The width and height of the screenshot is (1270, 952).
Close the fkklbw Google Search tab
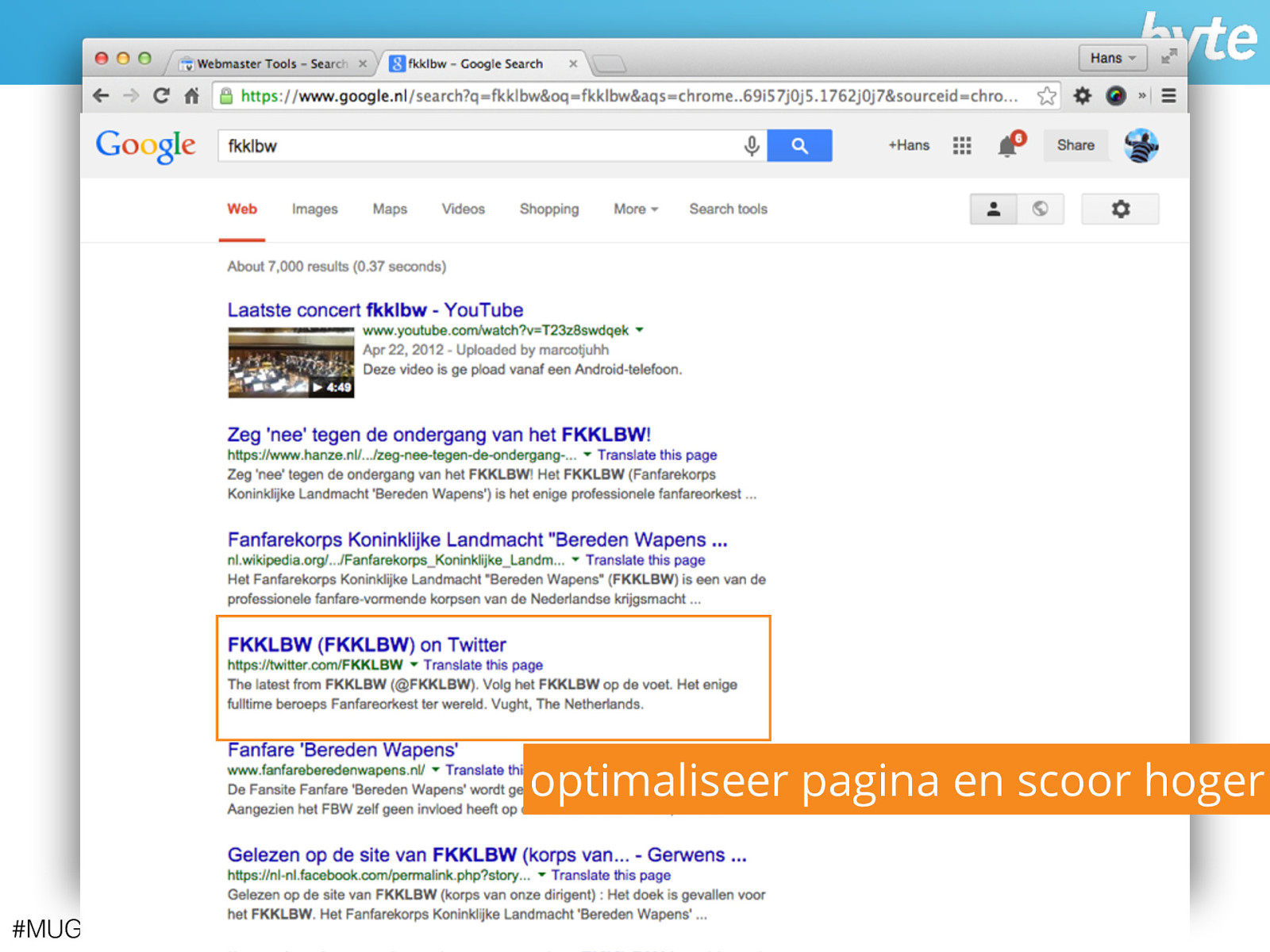click(x=573, y=63)
